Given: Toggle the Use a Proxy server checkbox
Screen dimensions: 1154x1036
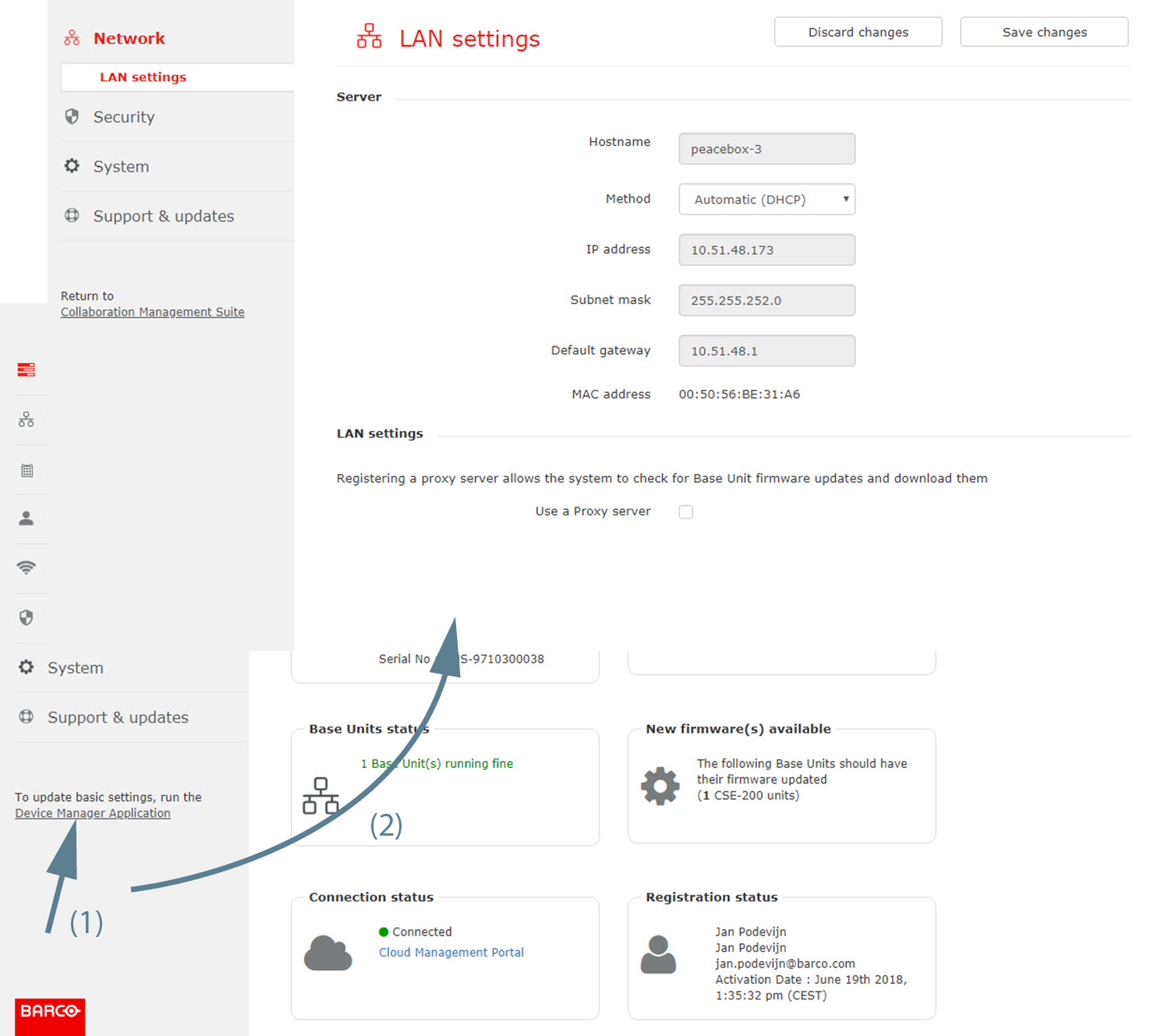Looking at the screenshot, I should click(686, 512).
